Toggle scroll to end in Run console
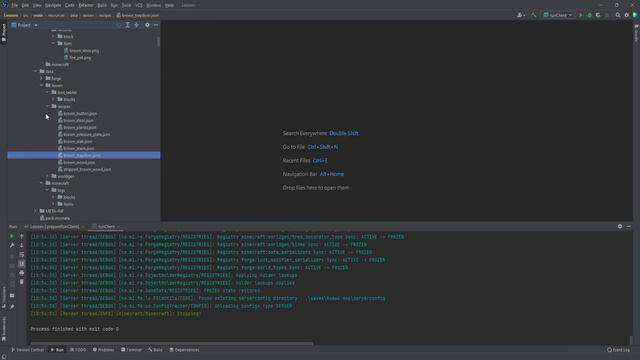Screen dimensions: 640x360 click(x=22, y=264)
